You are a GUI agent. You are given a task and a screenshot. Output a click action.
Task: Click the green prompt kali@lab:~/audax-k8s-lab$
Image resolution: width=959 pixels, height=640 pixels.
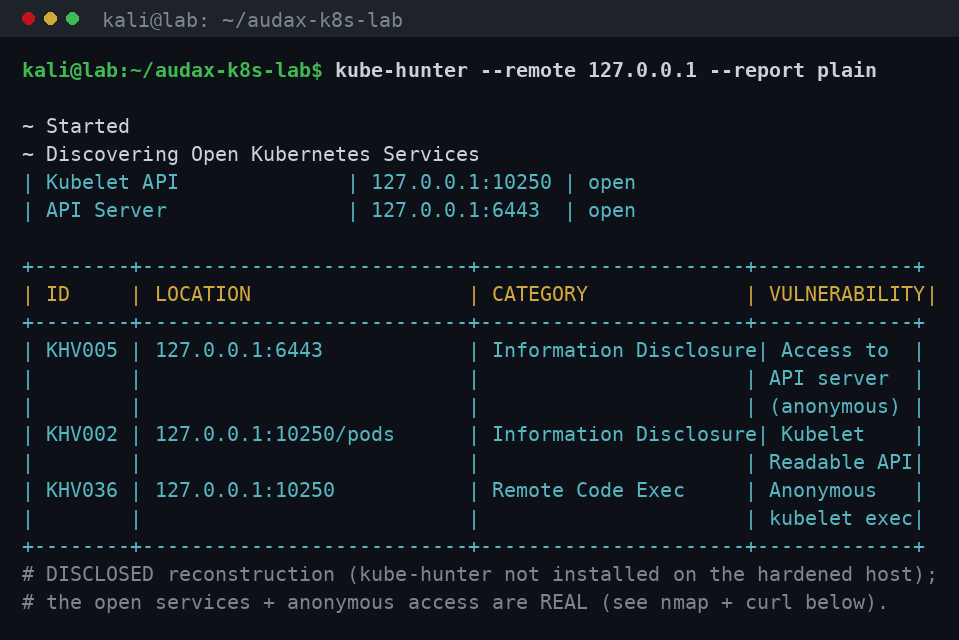[172, 70]
